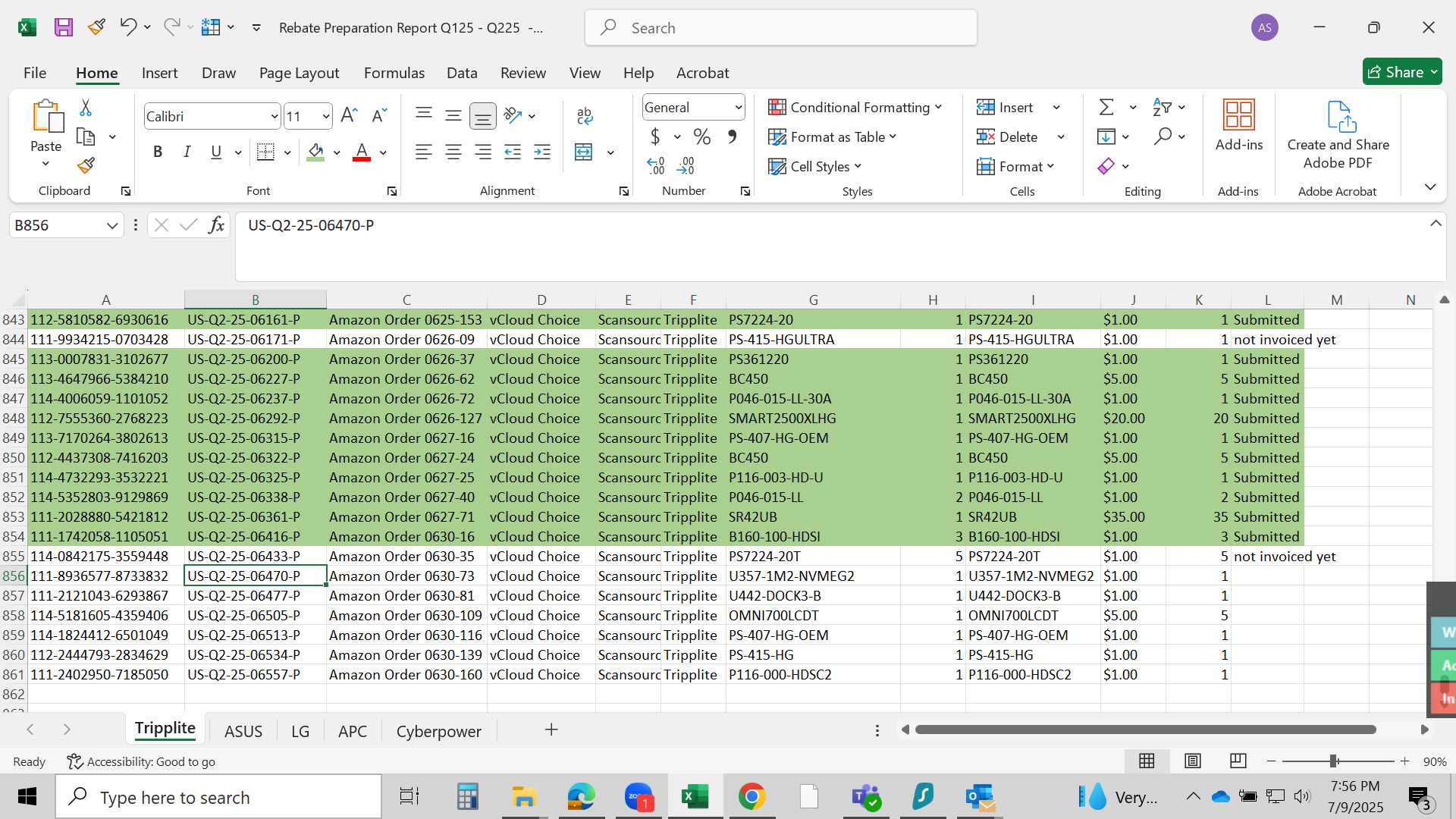
Task: Click the top Search box
Action: tap(781, 28)
